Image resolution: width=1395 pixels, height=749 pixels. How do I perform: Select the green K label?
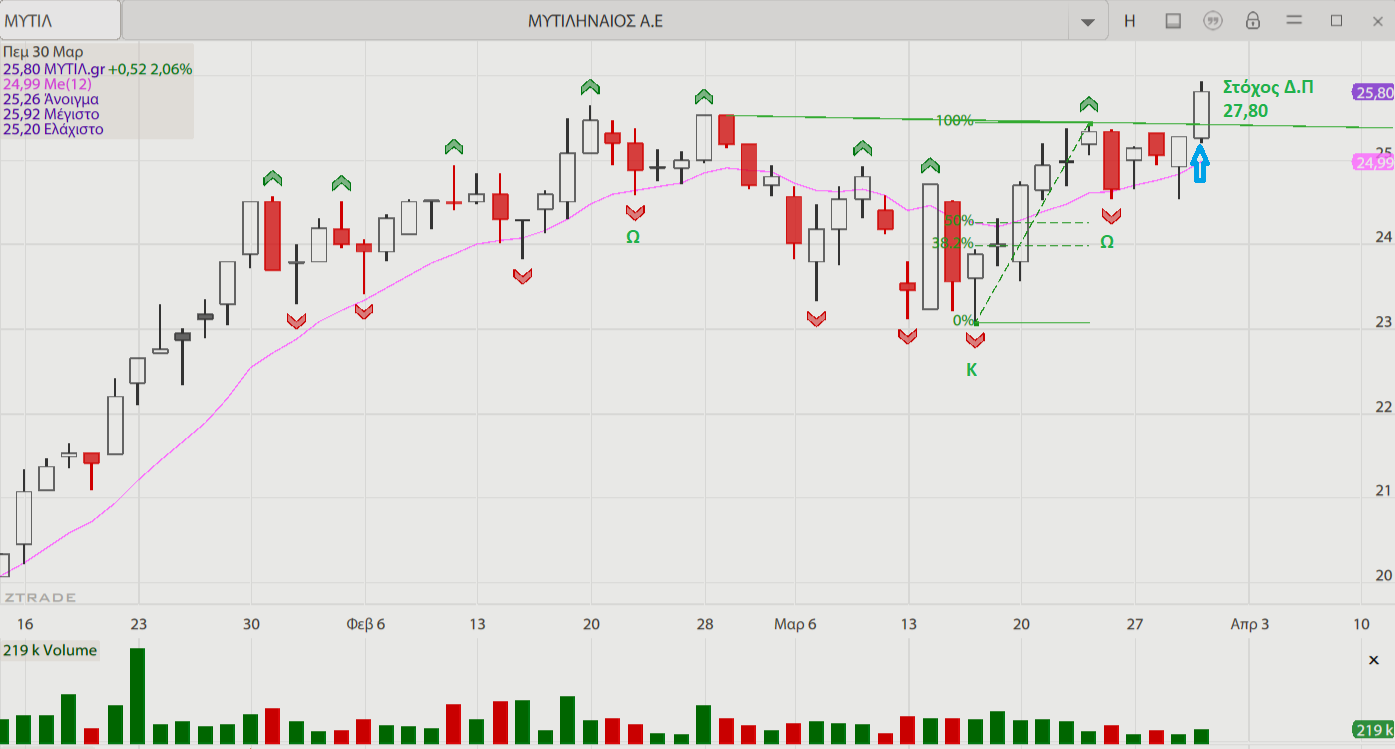[971, 370]
